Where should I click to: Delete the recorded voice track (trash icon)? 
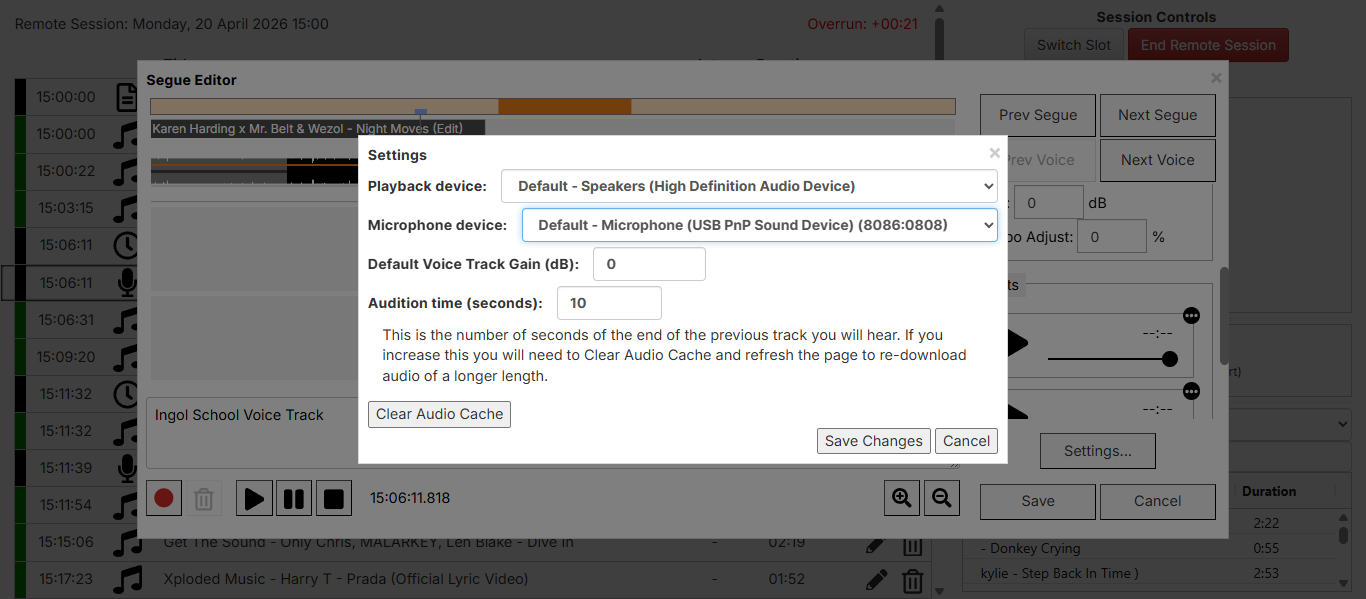click(204, 498)
